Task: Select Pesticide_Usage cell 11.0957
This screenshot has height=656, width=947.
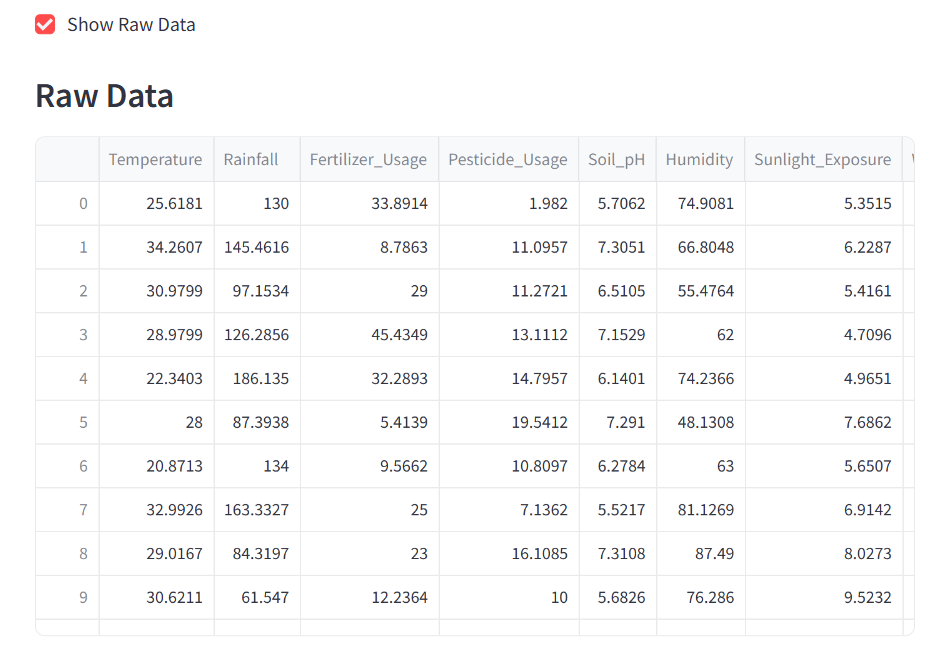Action: click(x=509, y=247)
